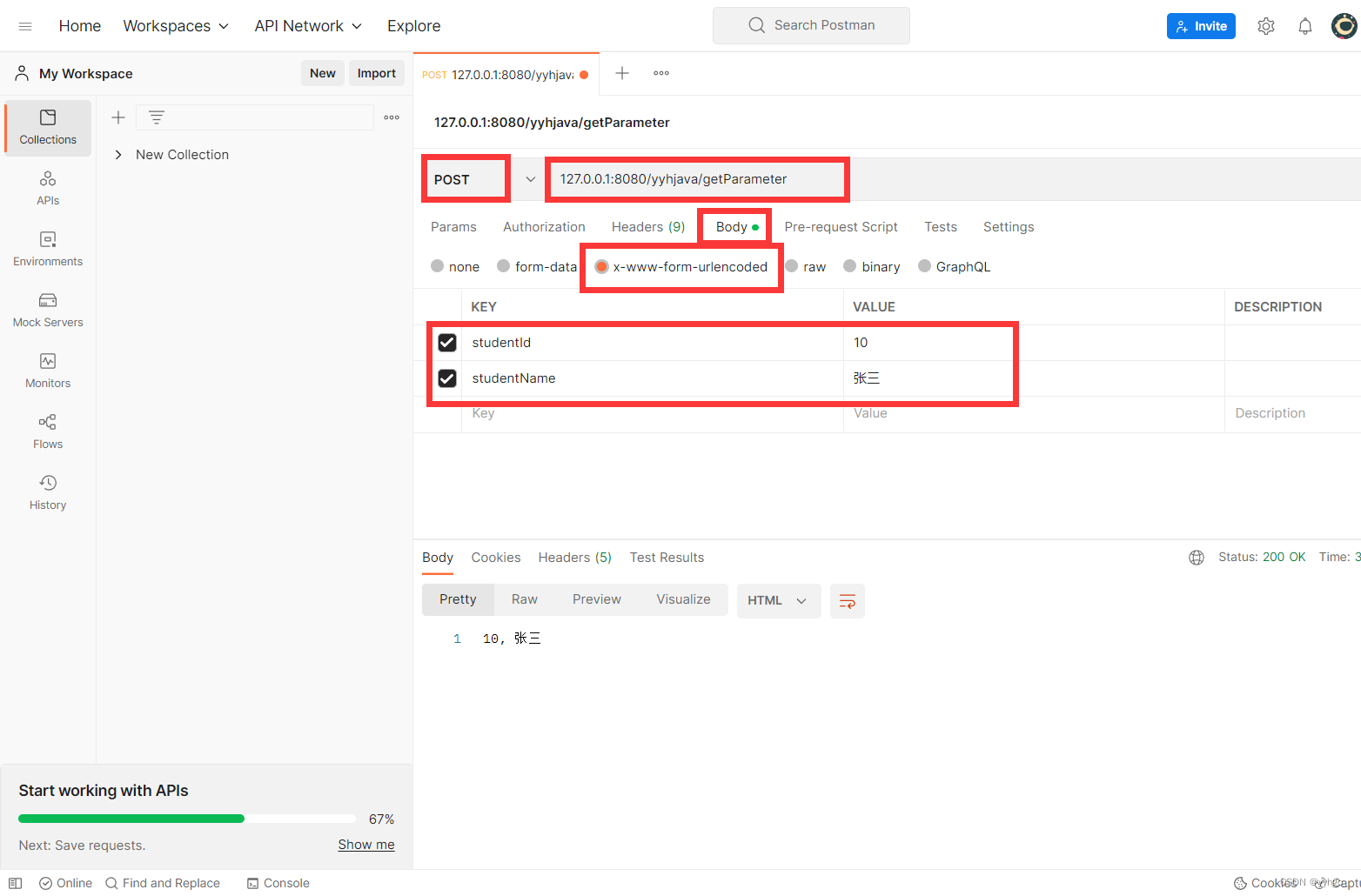Image resolution: width=1361 pixels, height=896 pixels.
Task: Open the API Network dropdown
Action: click(x=308, y=26)
